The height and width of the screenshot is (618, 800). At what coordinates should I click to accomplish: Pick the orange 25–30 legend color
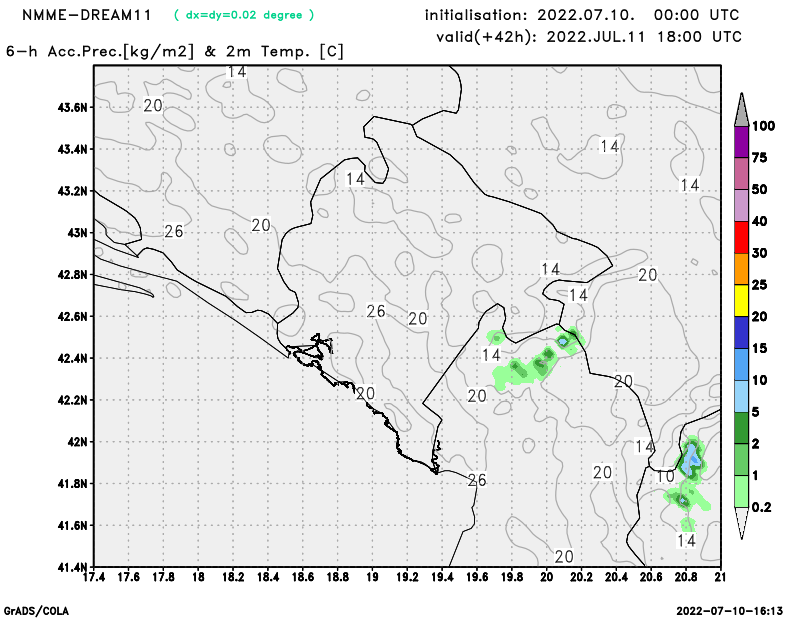[741, 269]
